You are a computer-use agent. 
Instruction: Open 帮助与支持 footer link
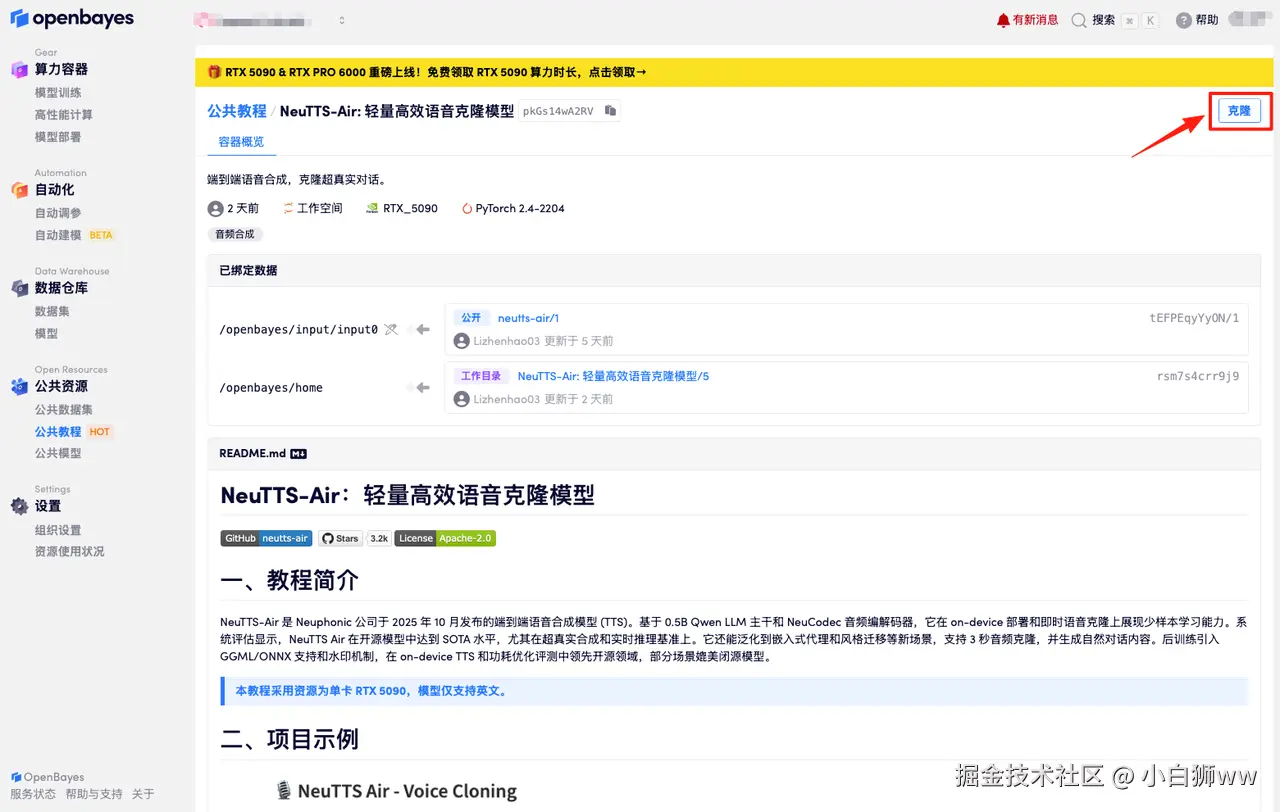point(94,794)
